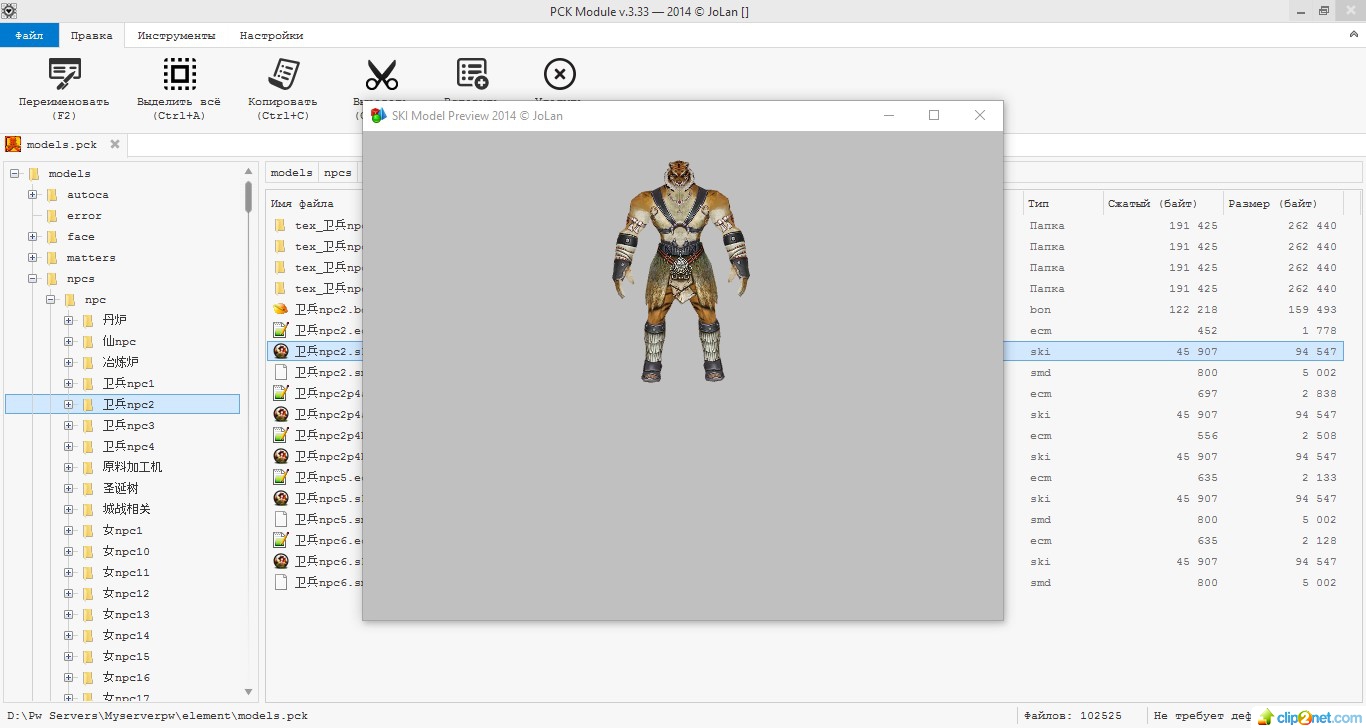
Task: Collapse the npcs folder node
Action: (x=33, y=279)
